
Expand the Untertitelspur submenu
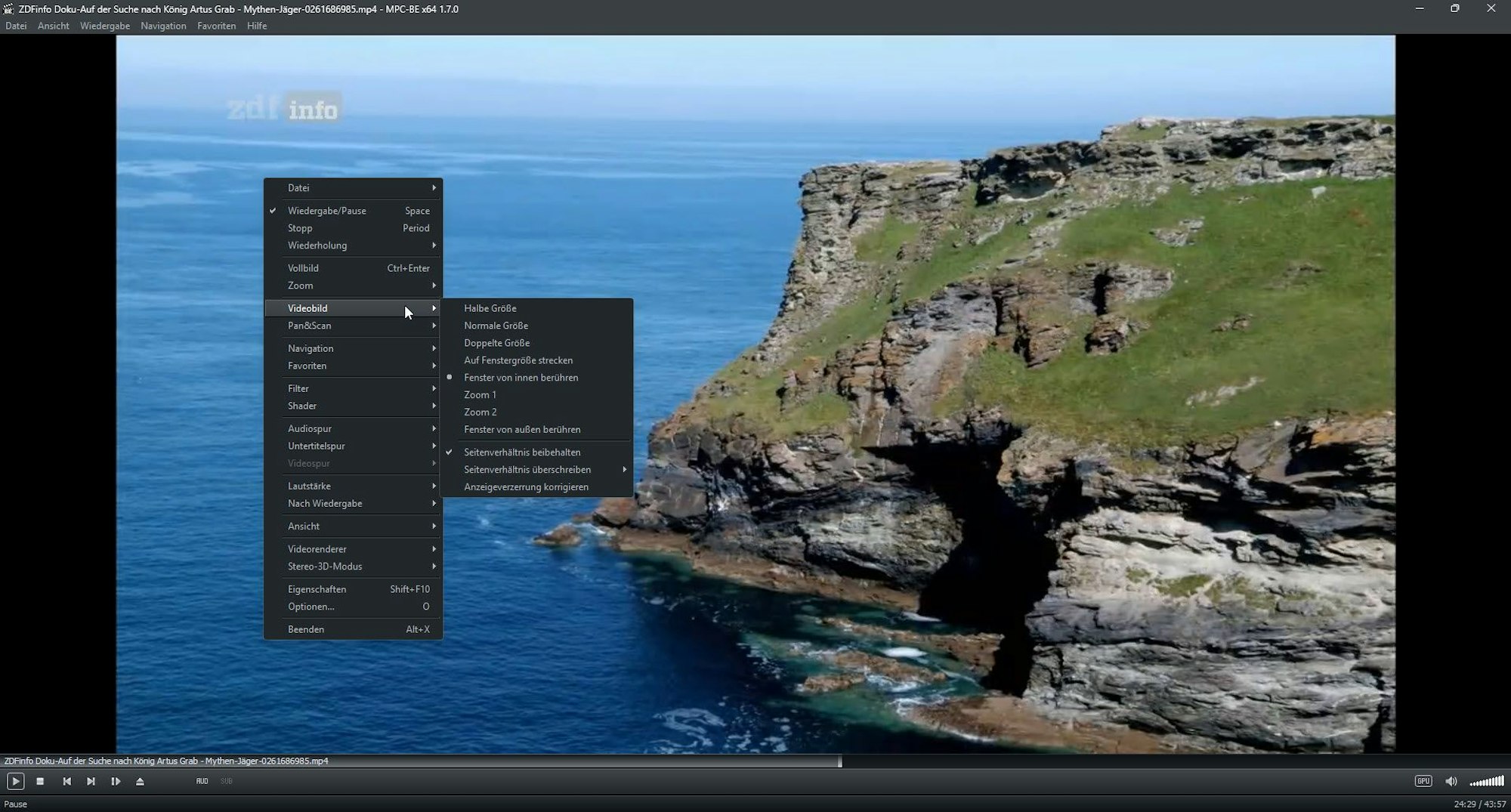[x=316, y=446]
